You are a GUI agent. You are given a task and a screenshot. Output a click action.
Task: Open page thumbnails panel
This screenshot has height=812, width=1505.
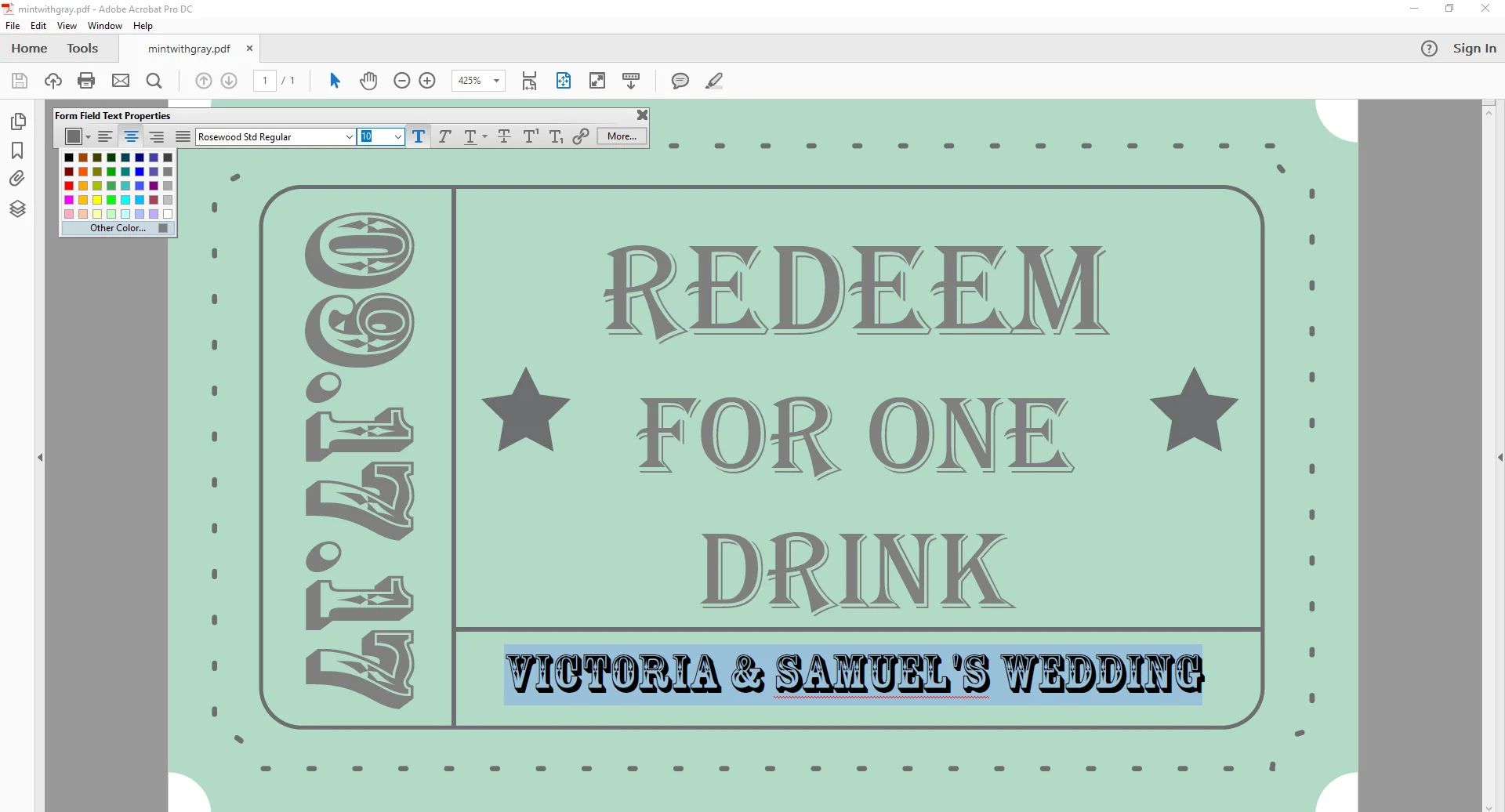[18, 121]
